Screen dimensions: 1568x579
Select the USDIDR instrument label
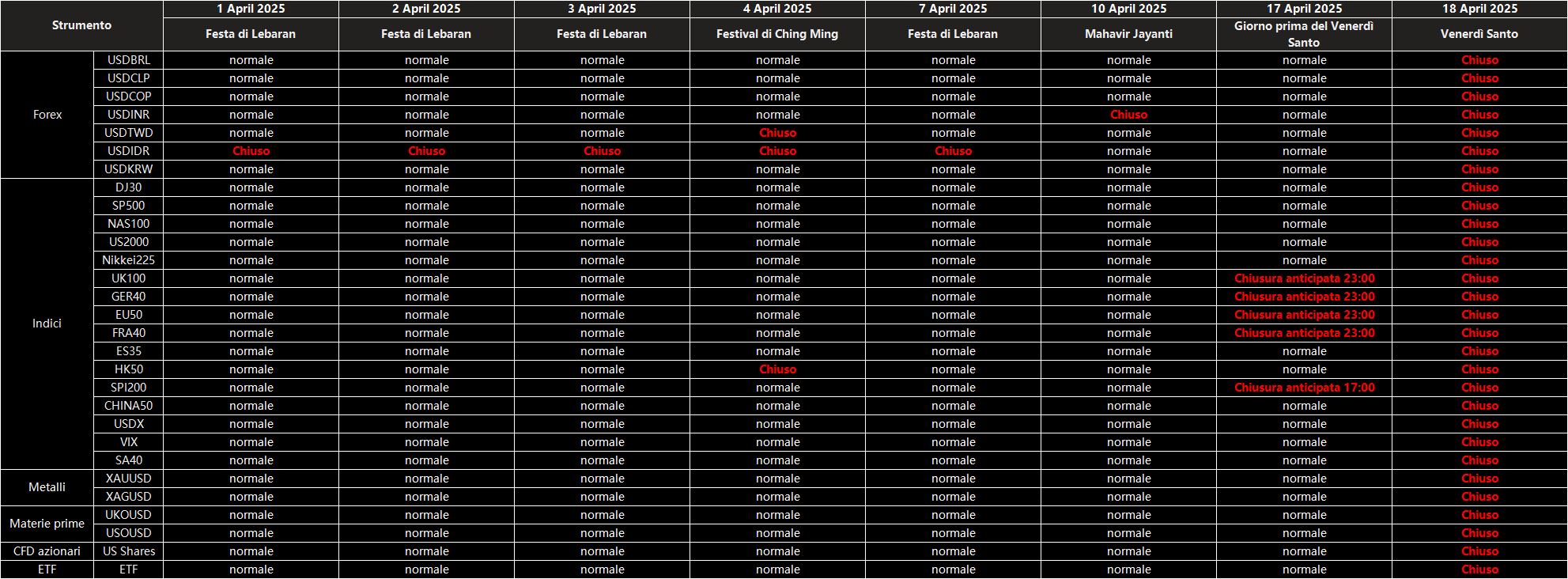pyautogui.click(x=128, y=151)
